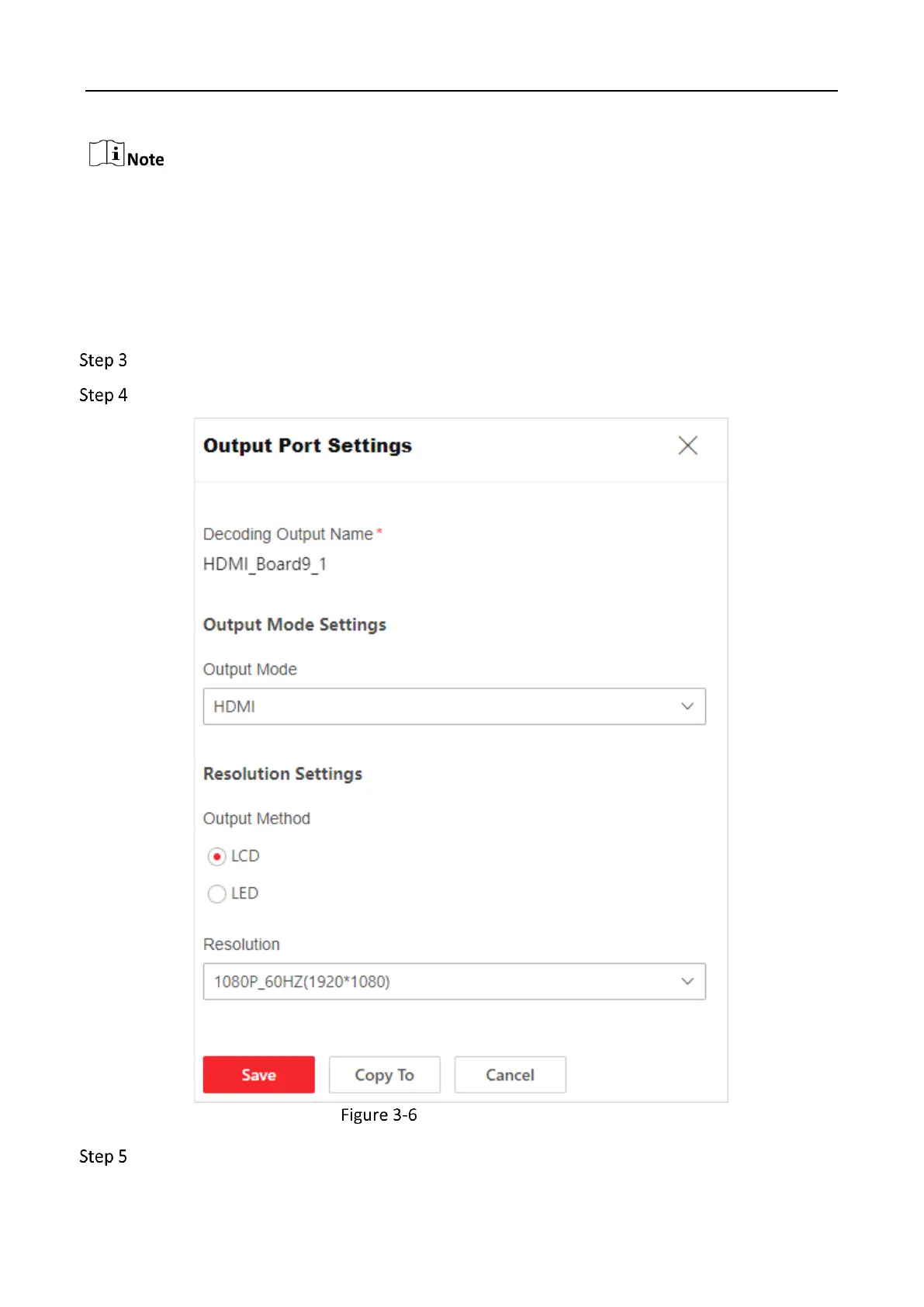Close the Output Port Settings dialog

tap(687, 445)
